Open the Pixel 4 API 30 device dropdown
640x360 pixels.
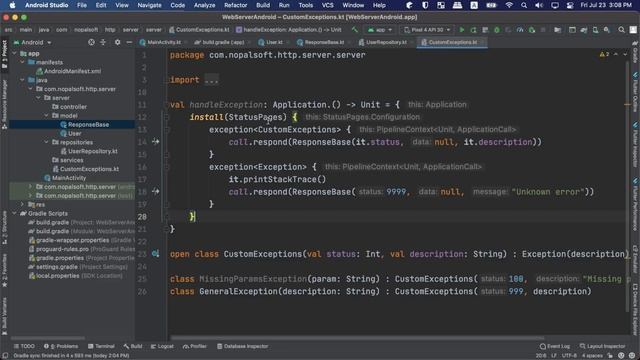[x=427, y=30]
